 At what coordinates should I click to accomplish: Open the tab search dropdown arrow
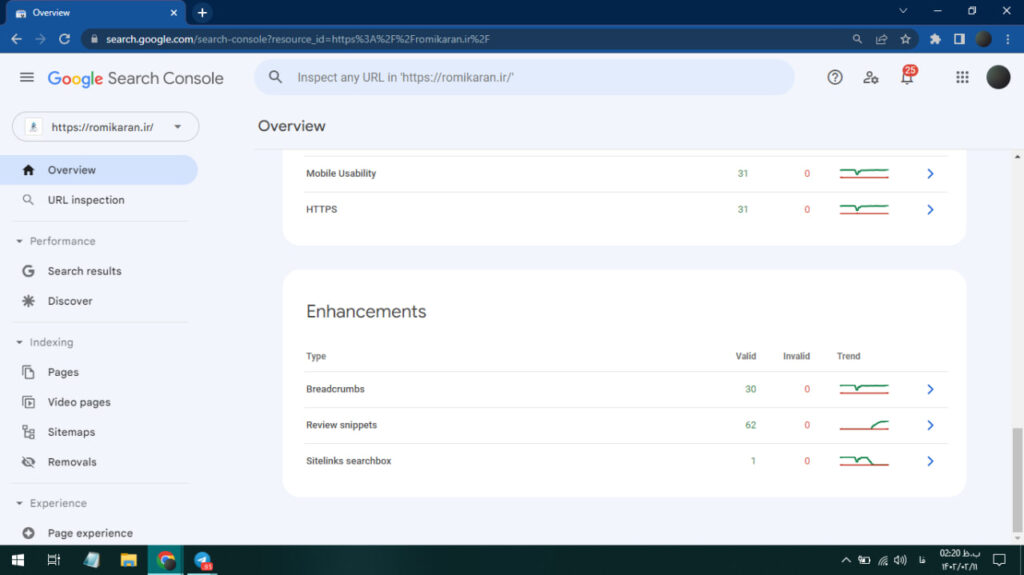coord(903,11)
